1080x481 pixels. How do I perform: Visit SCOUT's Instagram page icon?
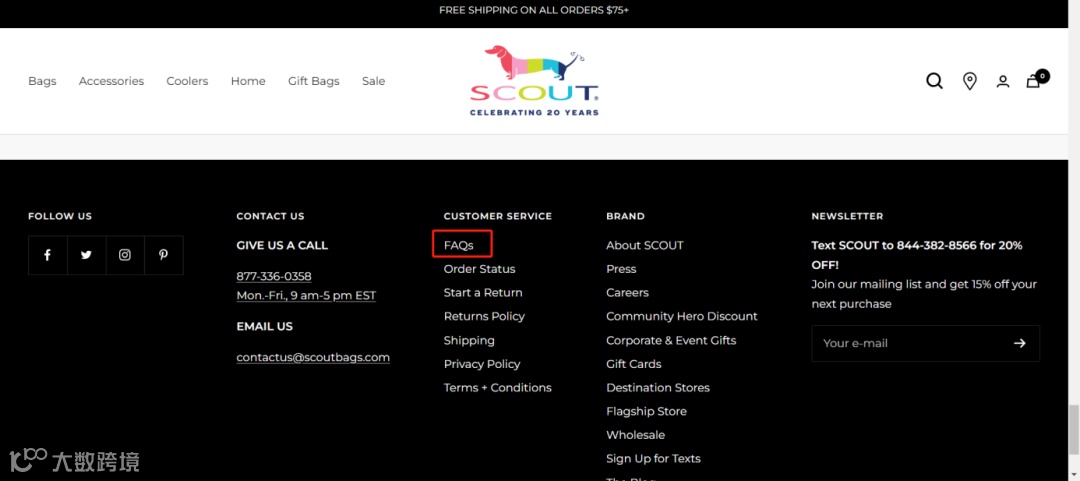point(125,255)
